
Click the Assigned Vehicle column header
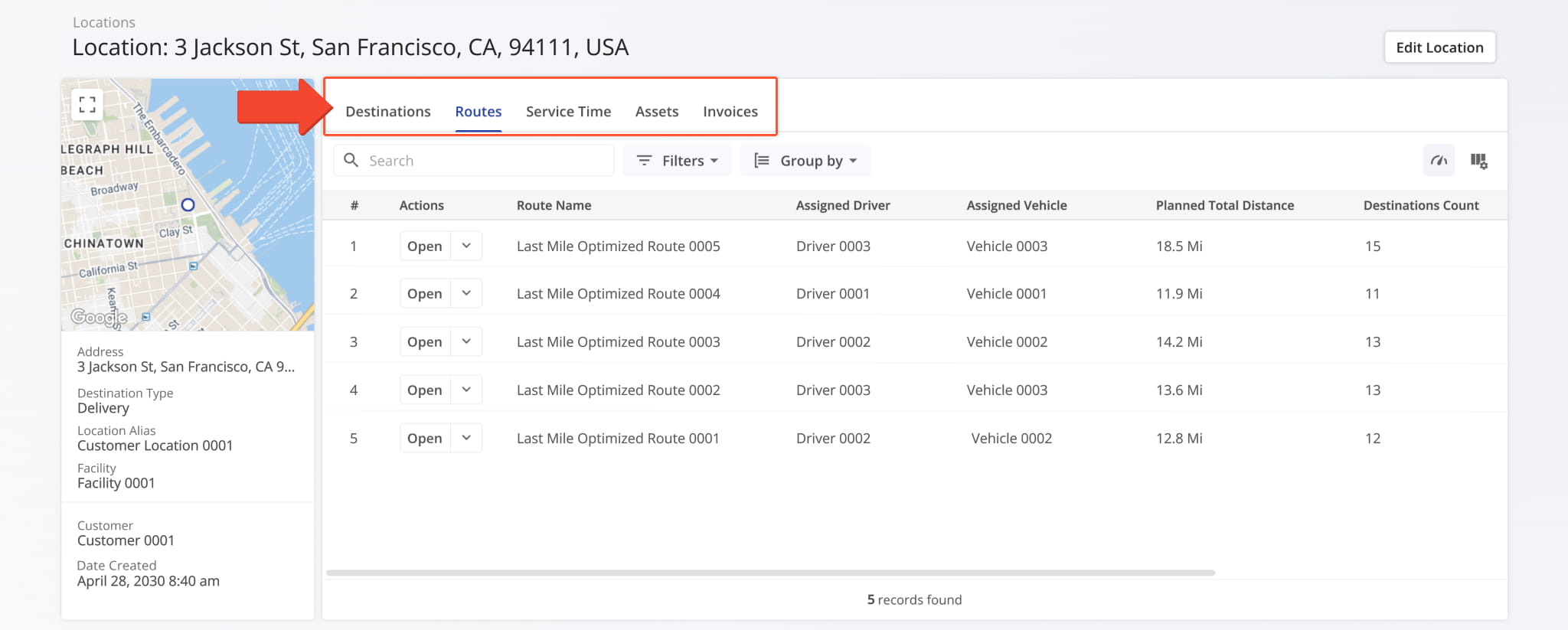click(1017, 205)
